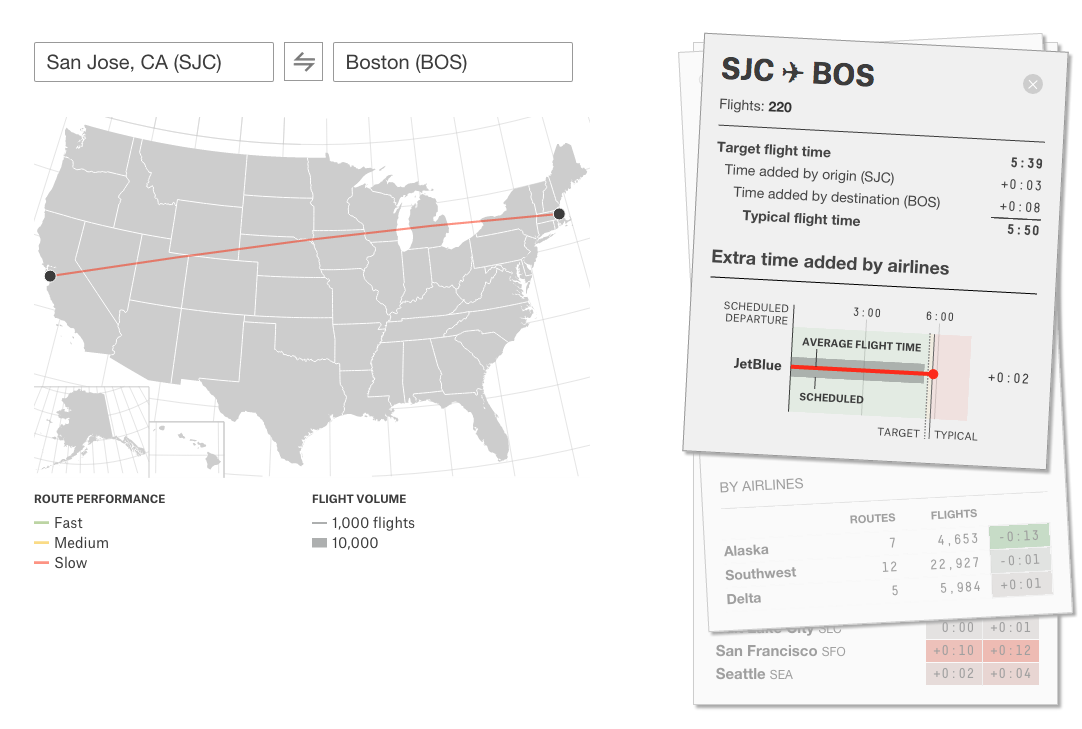Click the swap origin and destination arrows
1082x729 pixels.
point(303,62)
